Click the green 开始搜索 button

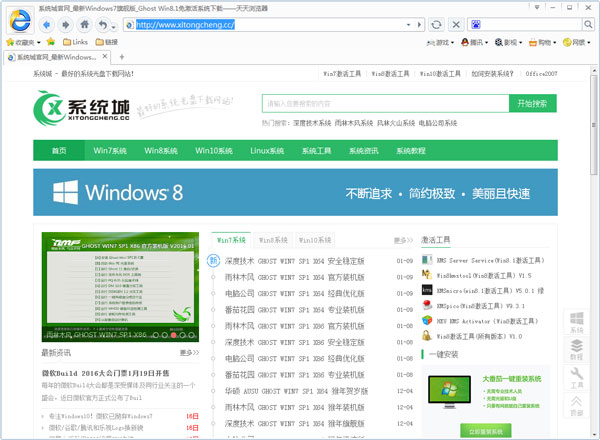click(532, 103)
